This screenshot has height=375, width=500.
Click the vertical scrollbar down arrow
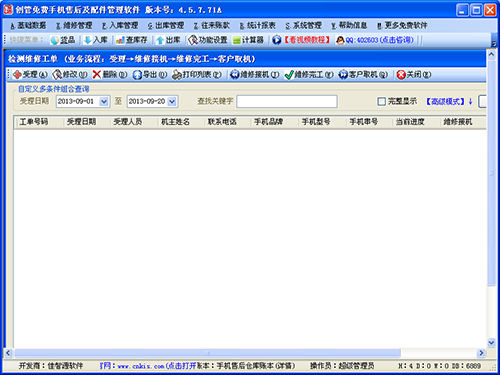[x=491, y=343]
